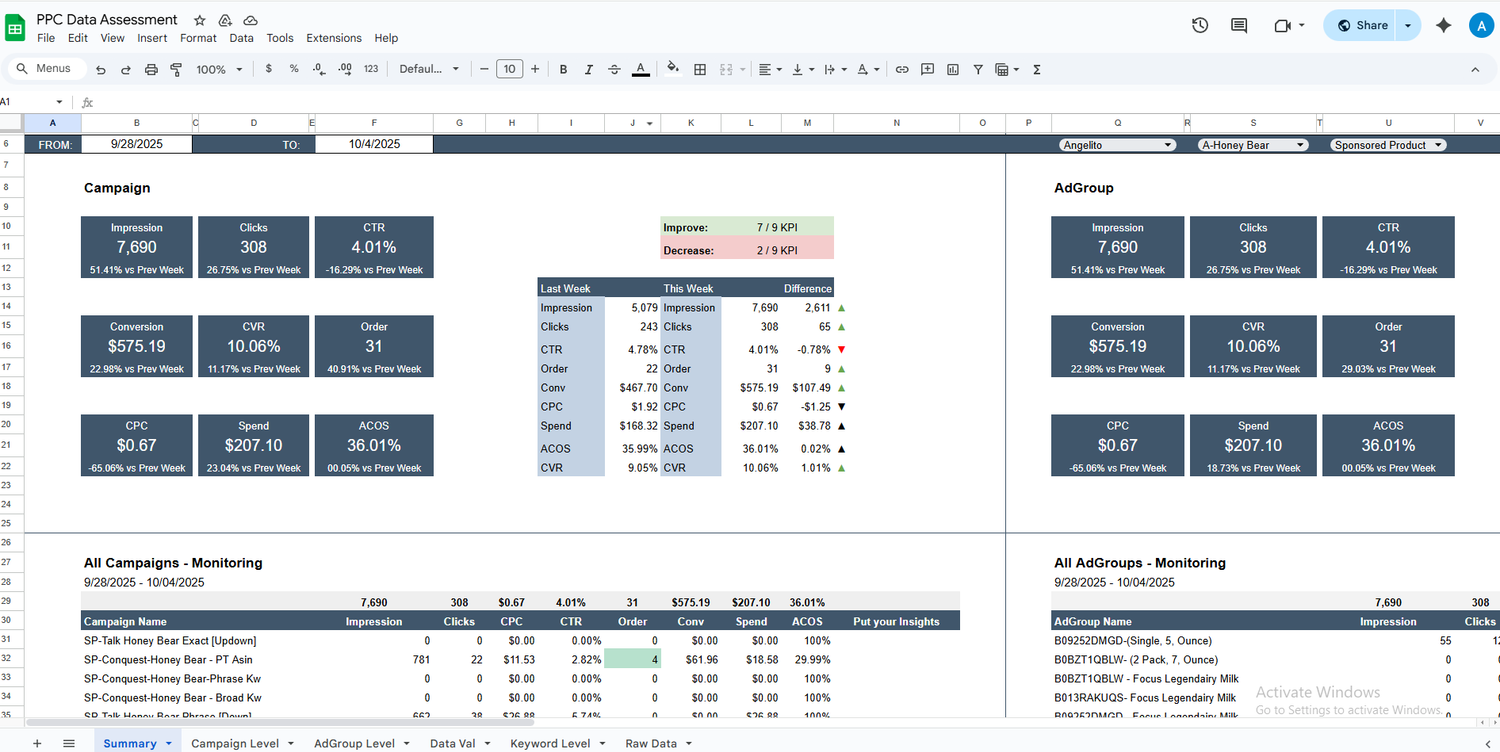Click the insert link icon
Screen dimensions: 1500x752
tap(902, 69)
